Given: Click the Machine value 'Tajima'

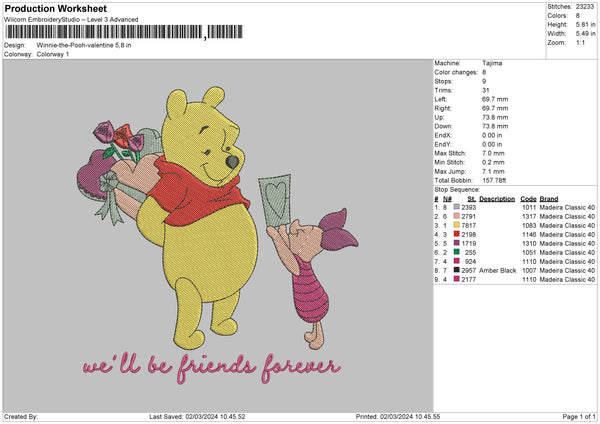Looking at the screenshot, I should click(492, 63).
